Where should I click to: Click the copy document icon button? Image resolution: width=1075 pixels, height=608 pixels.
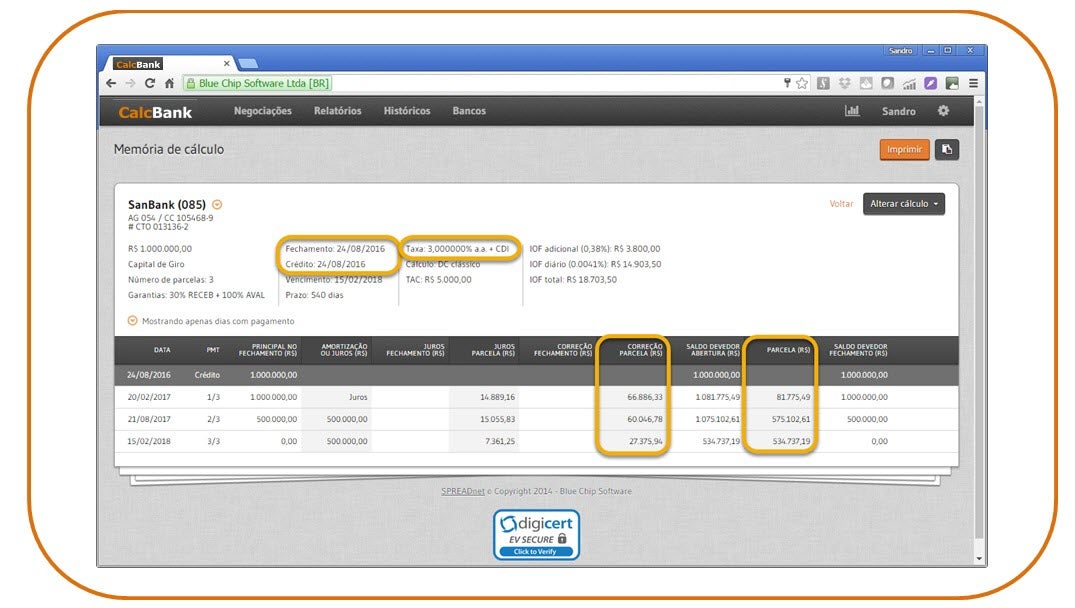946,149
